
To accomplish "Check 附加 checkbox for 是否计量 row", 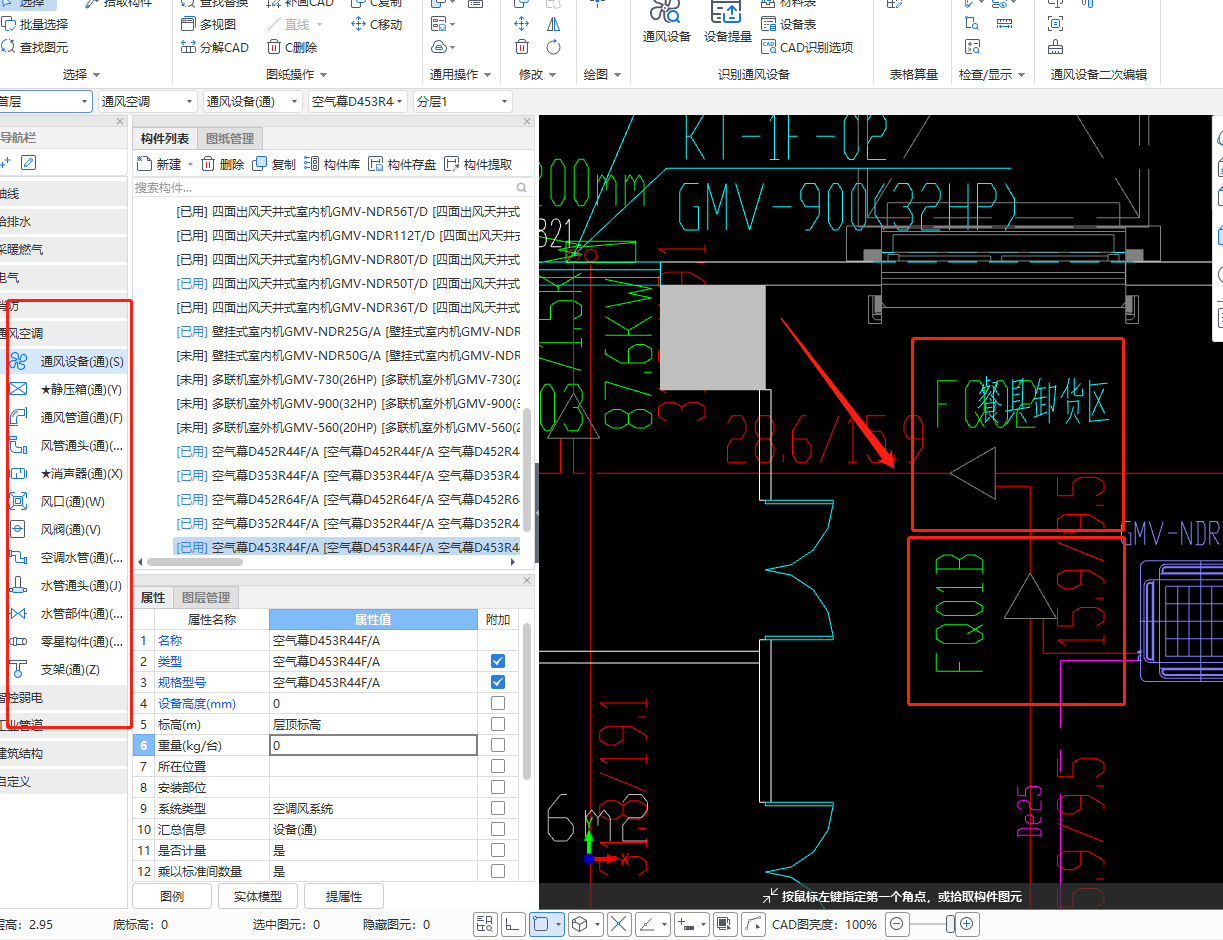I will 498,850.
